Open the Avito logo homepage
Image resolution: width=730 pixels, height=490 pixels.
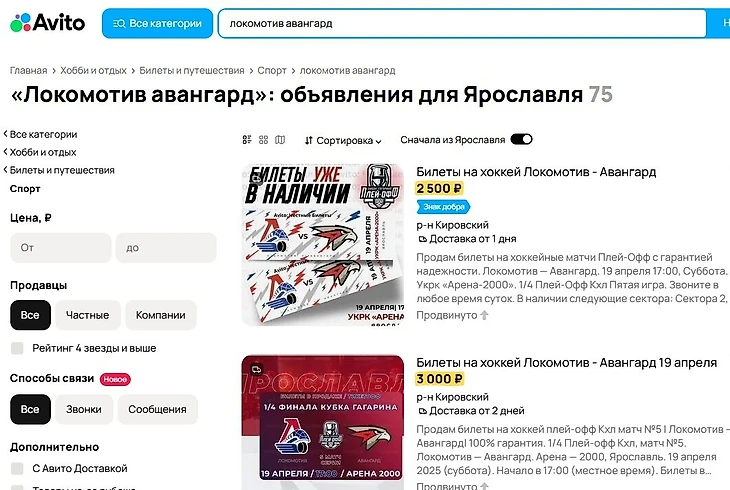47,22
